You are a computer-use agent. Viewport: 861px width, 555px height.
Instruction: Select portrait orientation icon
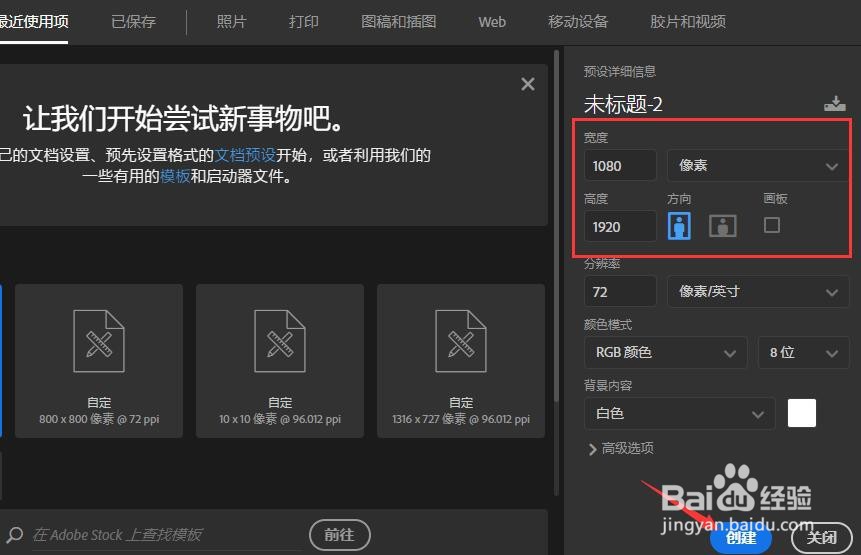point(679,226)
